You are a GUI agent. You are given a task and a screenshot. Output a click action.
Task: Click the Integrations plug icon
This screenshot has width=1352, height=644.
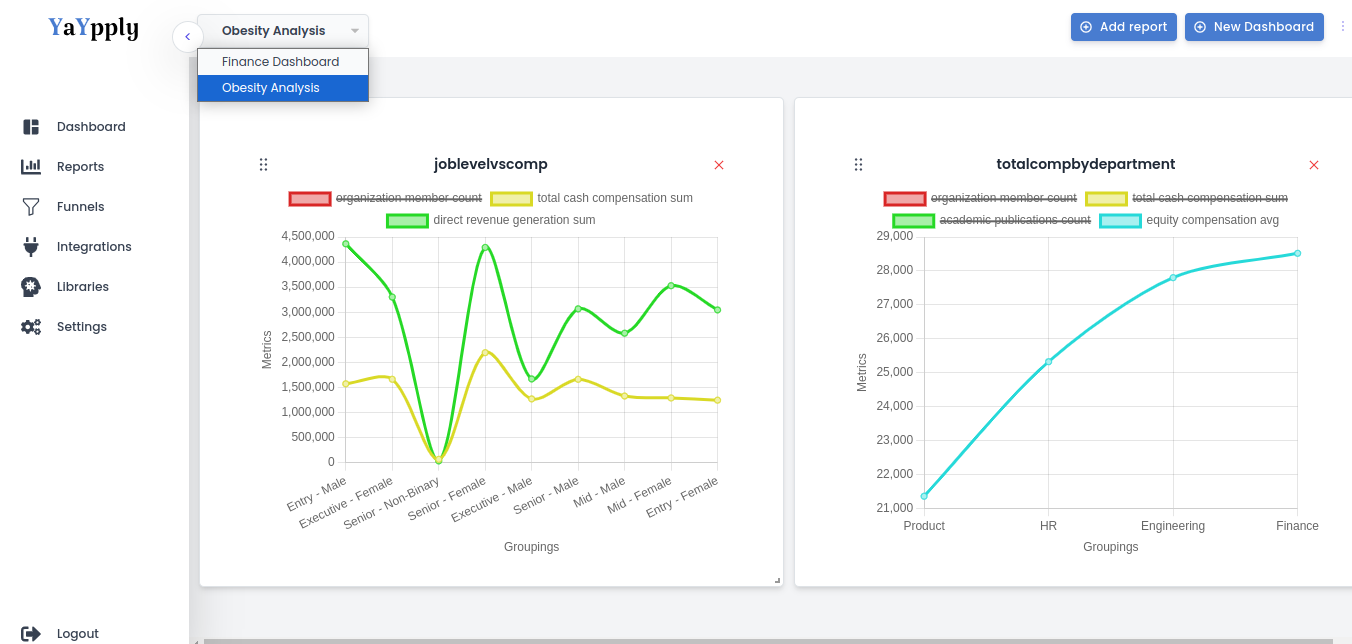point(31,247)
